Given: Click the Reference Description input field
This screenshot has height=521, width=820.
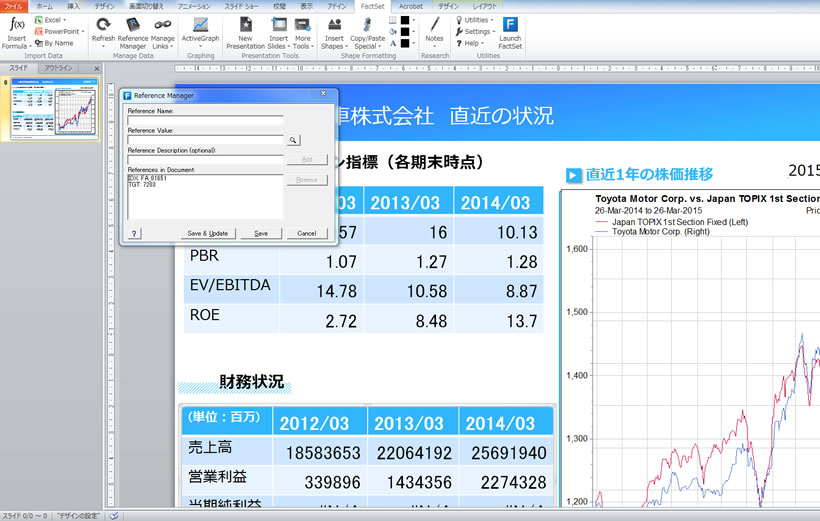Looking at the screenshot, I should [x=205, y=159].
